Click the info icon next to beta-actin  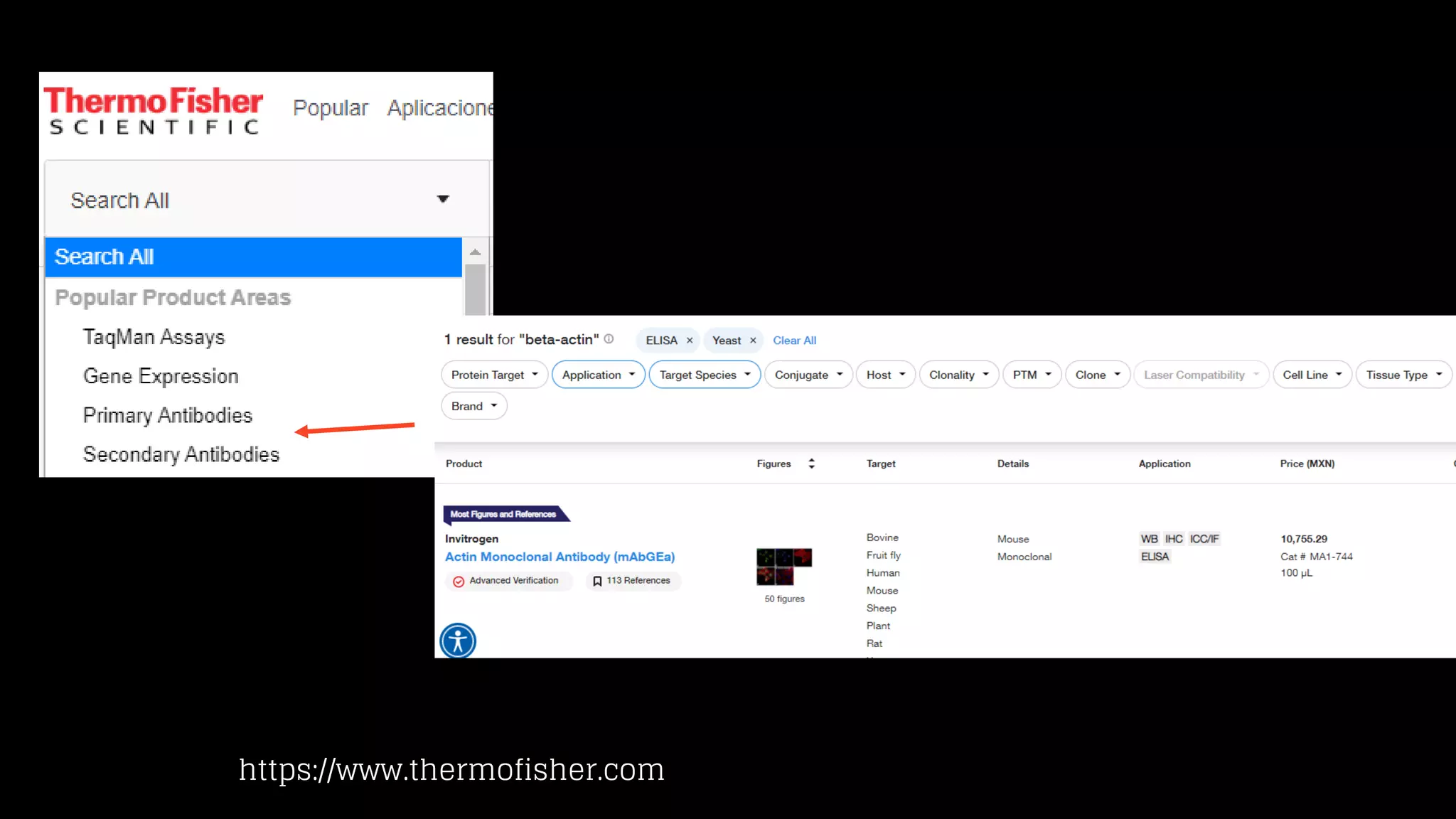pyautogui.click(x=609, y=339)
